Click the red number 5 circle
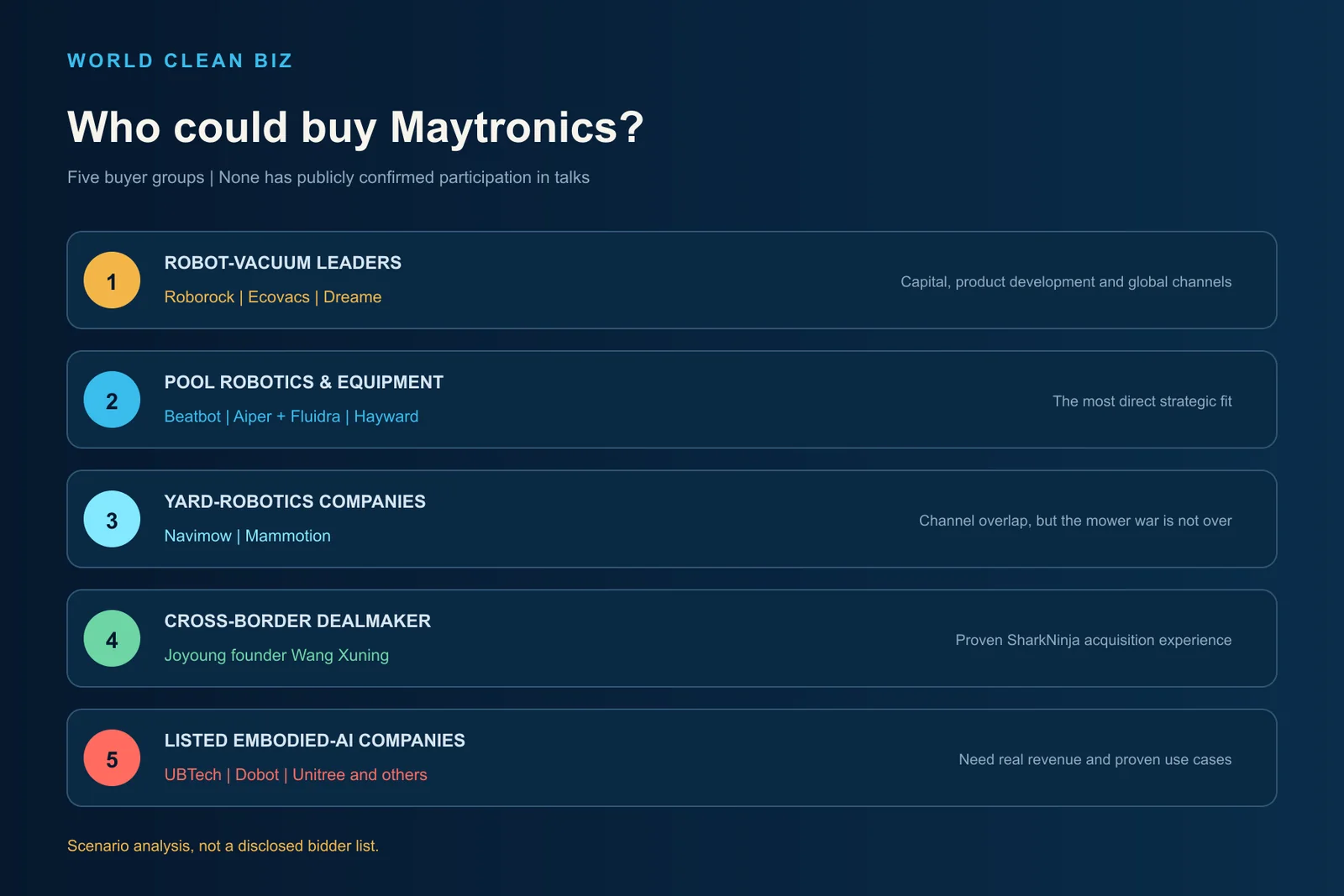This screenshot has width=1344, height=896. pyautogui.click(x=112, y=757)
